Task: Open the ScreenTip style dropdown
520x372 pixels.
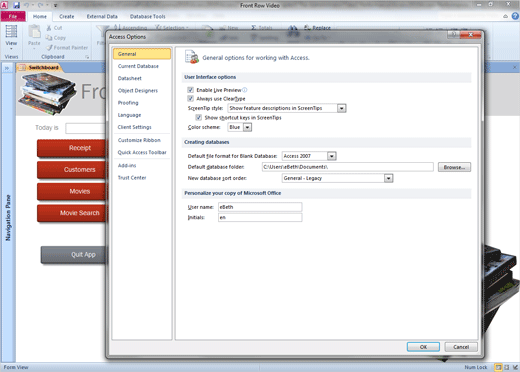Action: coord(341,108)
